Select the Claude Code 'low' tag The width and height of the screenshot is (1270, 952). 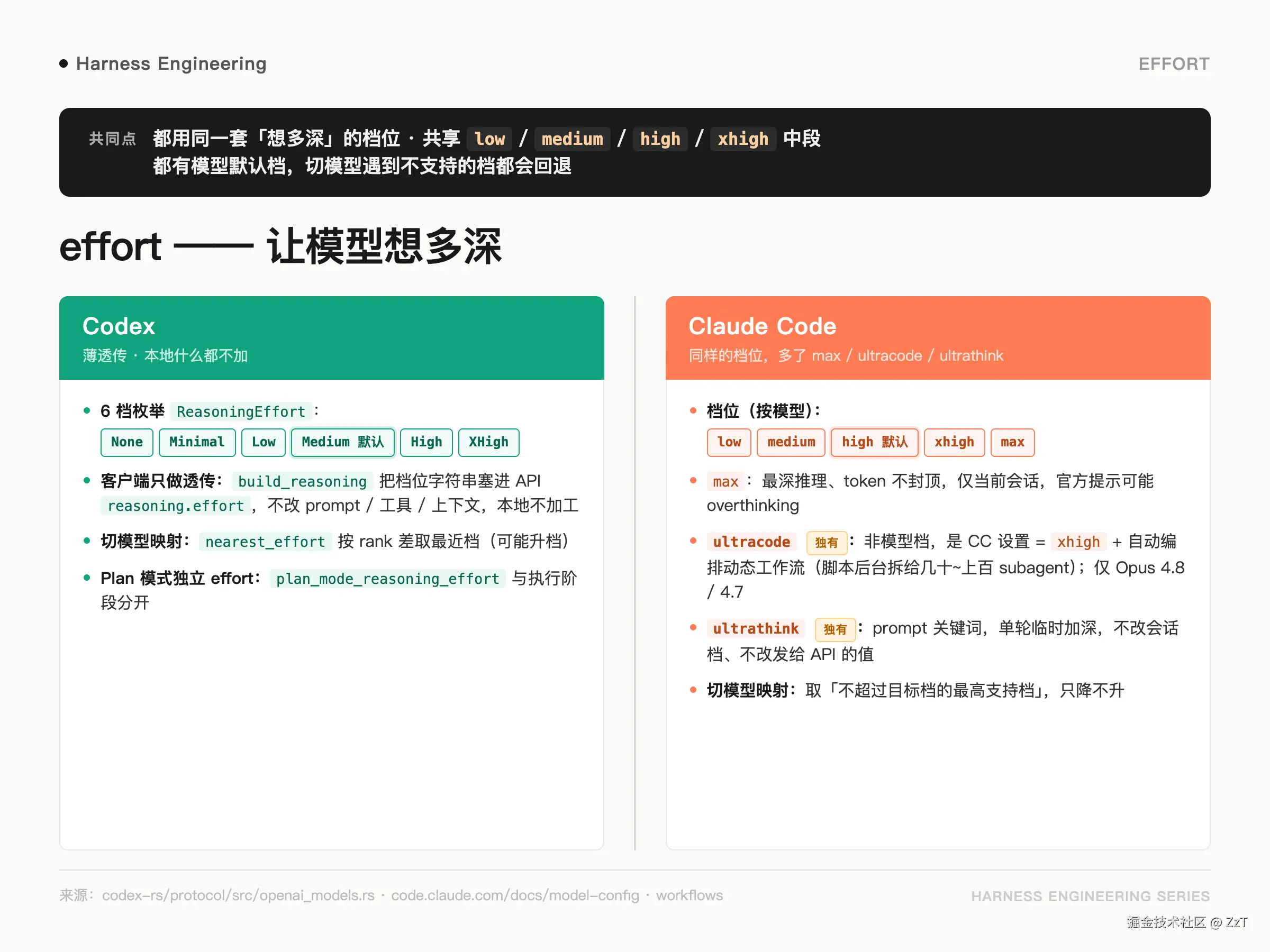coord(729,443)
